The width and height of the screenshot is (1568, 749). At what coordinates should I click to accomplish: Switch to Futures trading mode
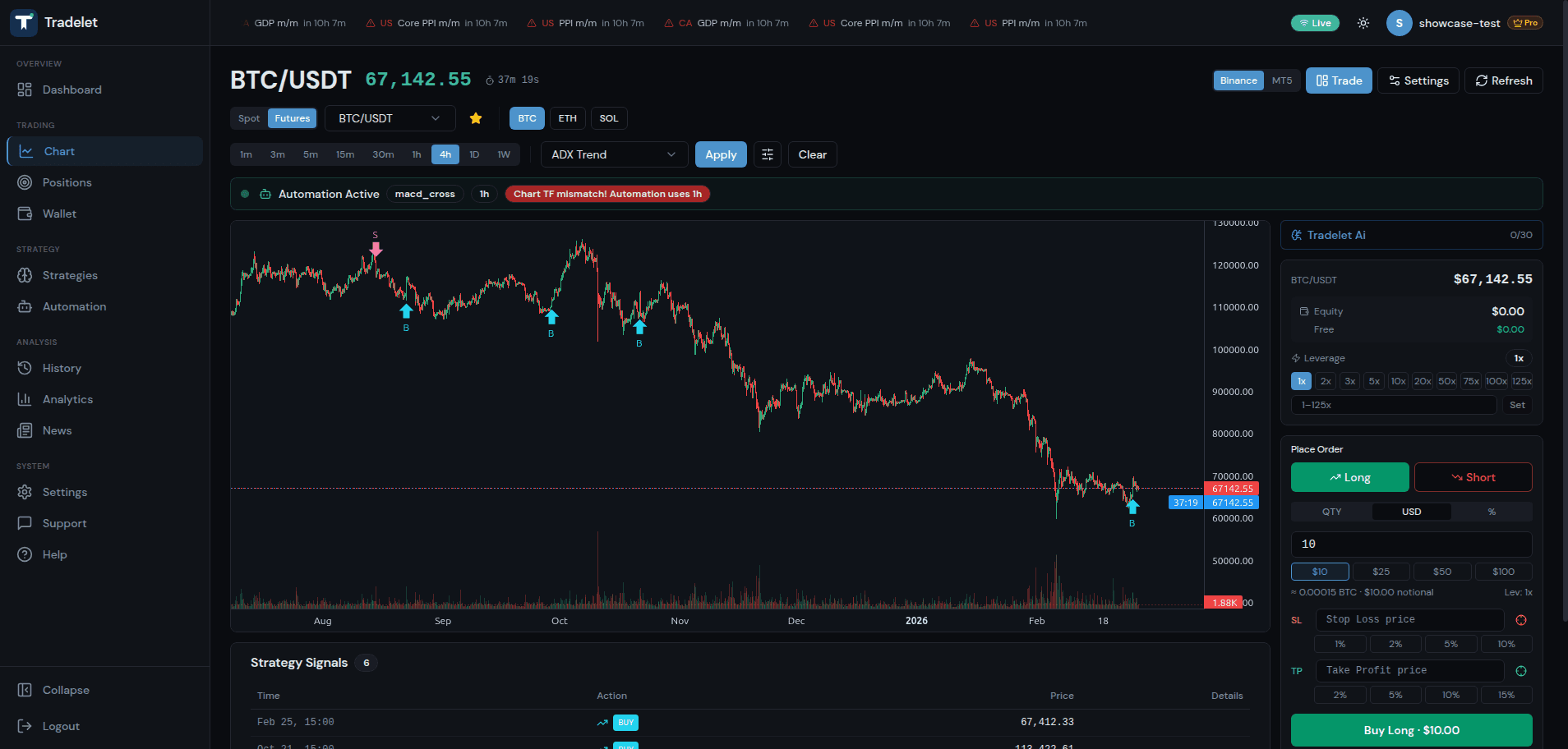coord(292,118)
